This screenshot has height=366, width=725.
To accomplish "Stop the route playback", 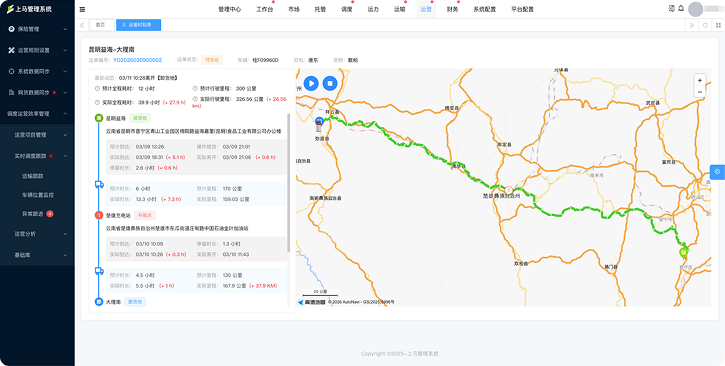I will [x=330, y=83].
